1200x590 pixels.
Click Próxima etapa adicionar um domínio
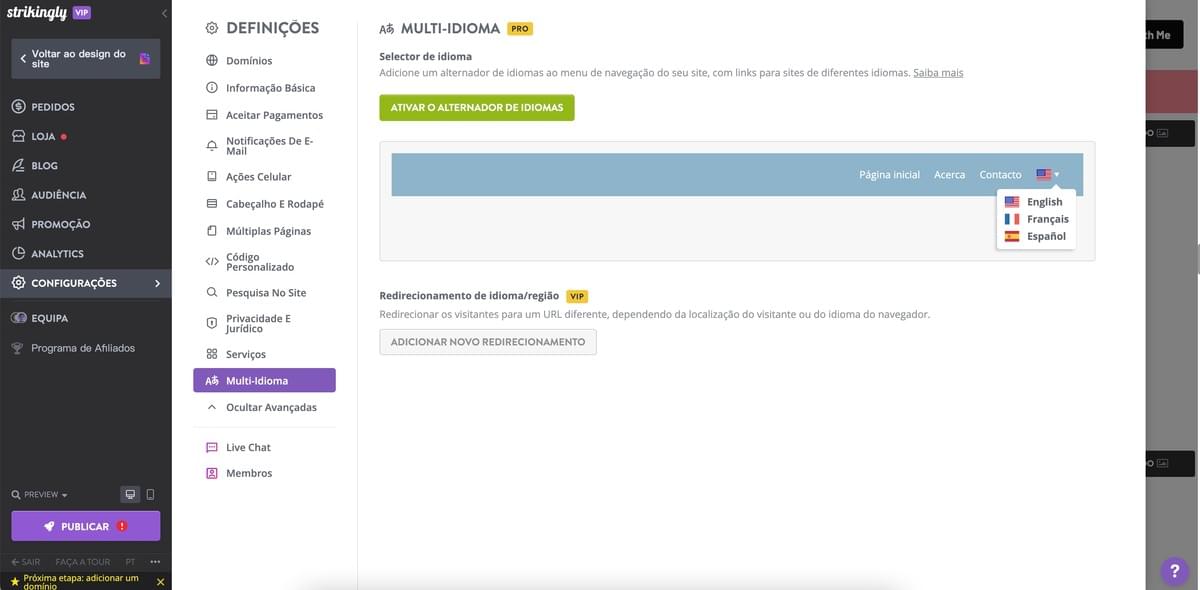coord(81,581)
